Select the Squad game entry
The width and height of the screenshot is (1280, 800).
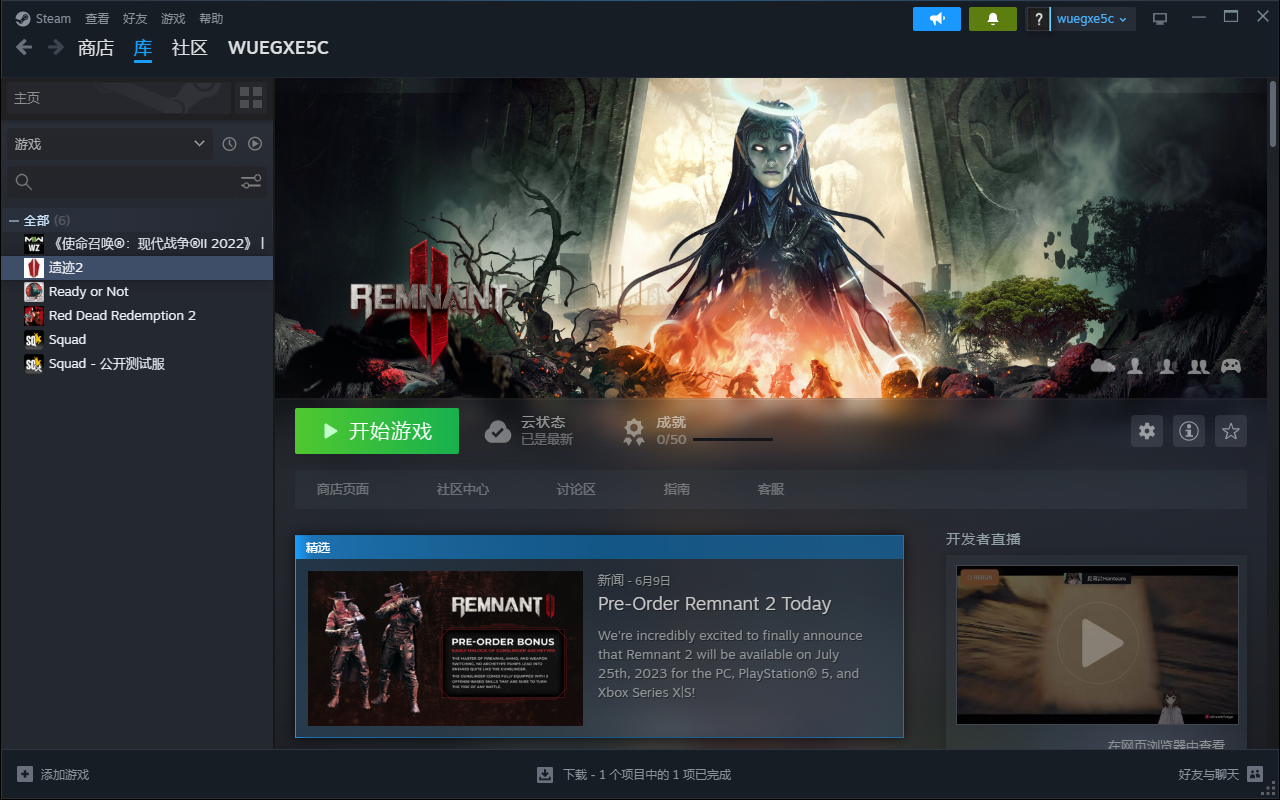point(137,339)
